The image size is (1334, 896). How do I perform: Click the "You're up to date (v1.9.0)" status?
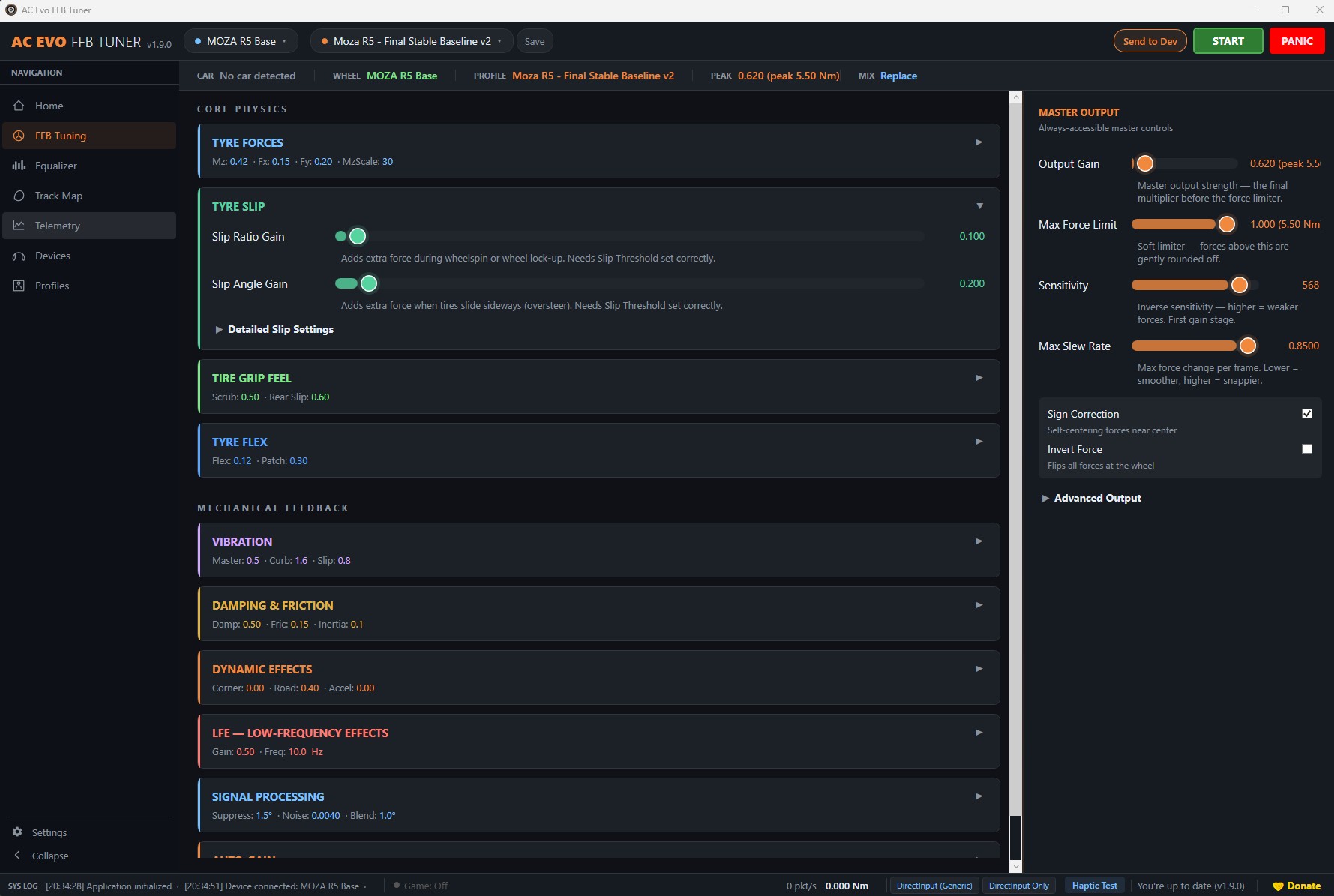point(1191,886)
